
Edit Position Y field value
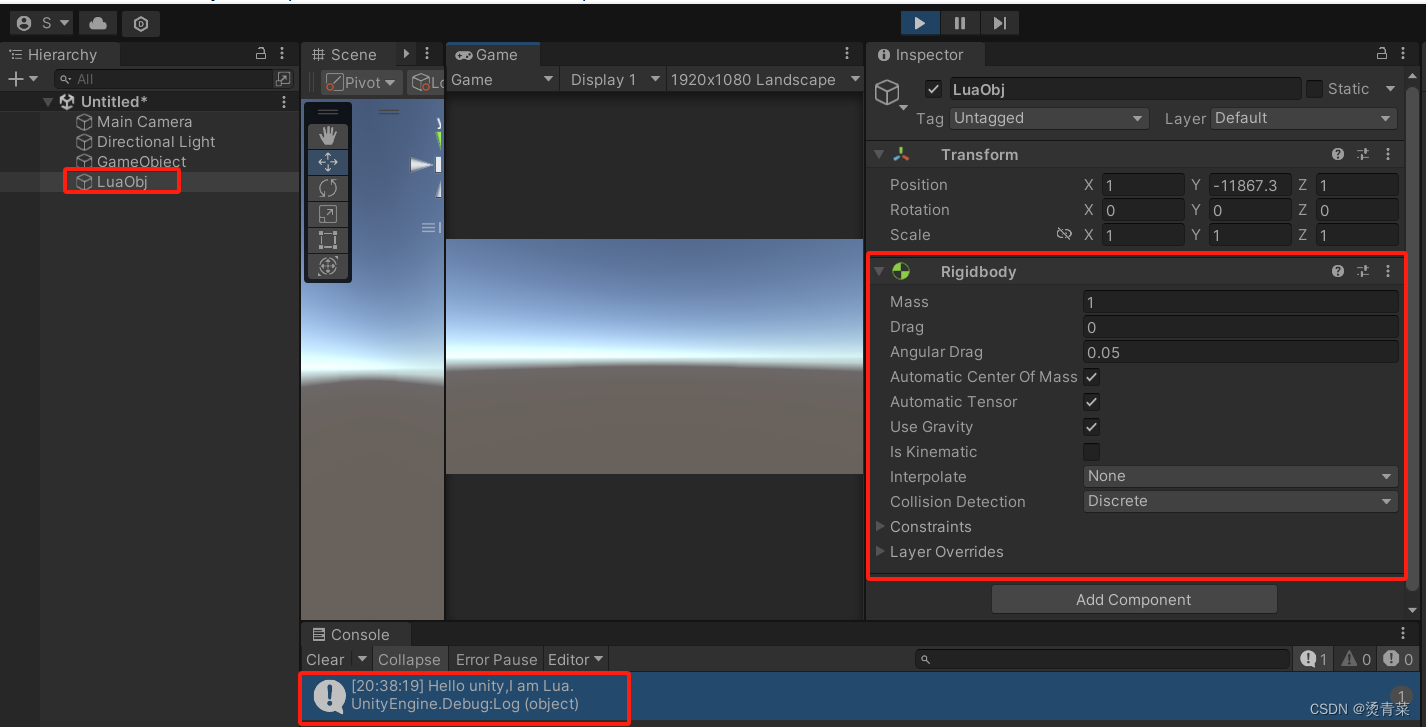1249,185
